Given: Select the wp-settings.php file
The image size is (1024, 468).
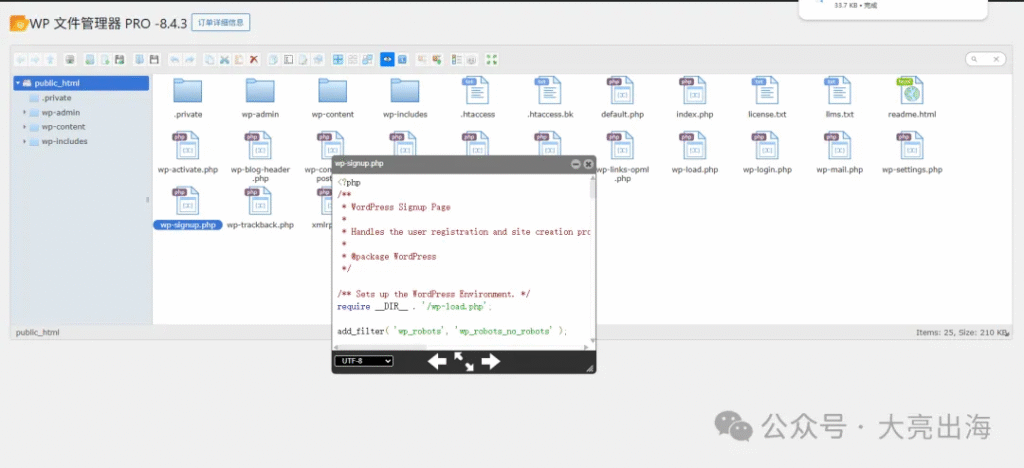Looking at the screenshot, I should [x=912, y=153].
